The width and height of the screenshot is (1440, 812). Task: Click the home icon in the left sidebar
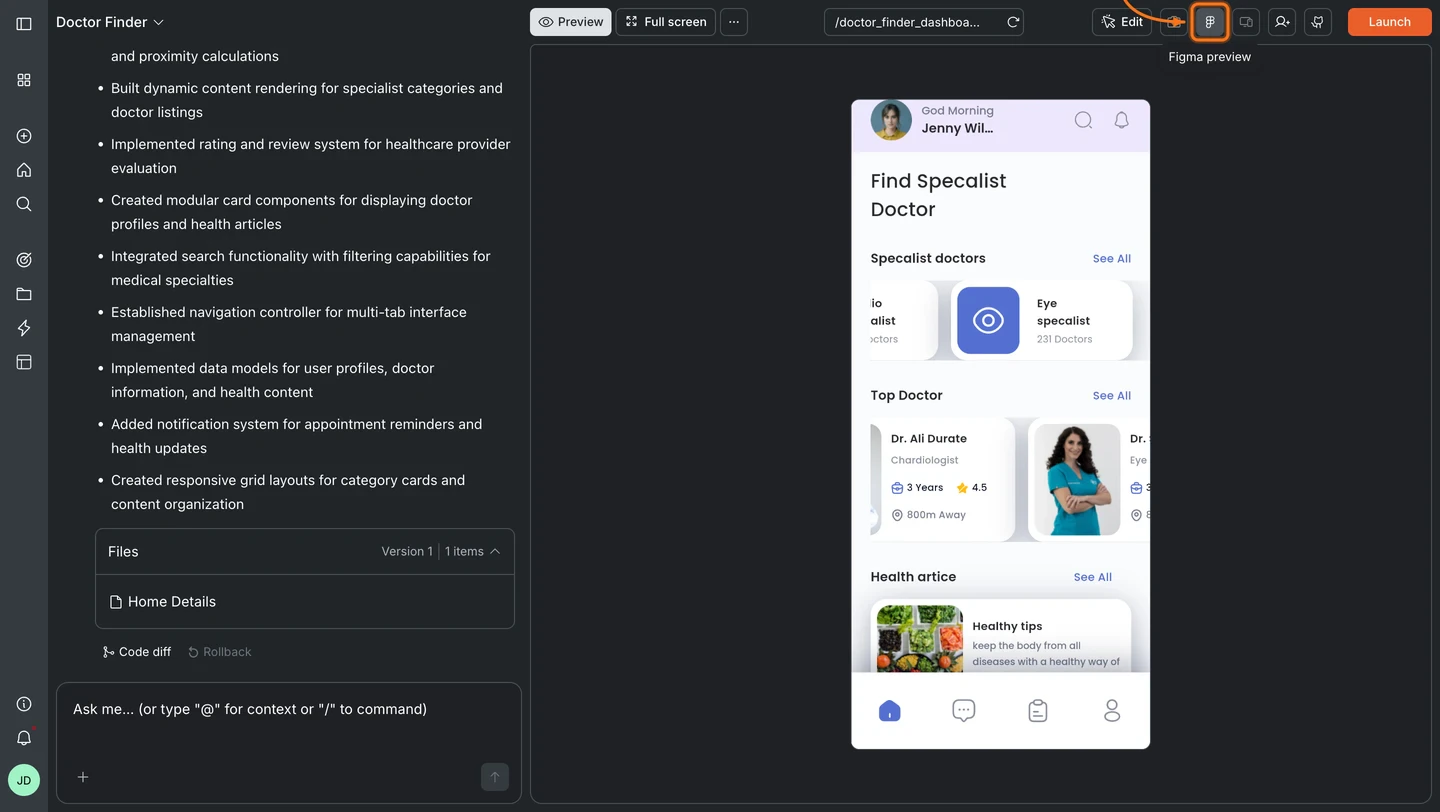pyautogui.click(x=23, y=169)
